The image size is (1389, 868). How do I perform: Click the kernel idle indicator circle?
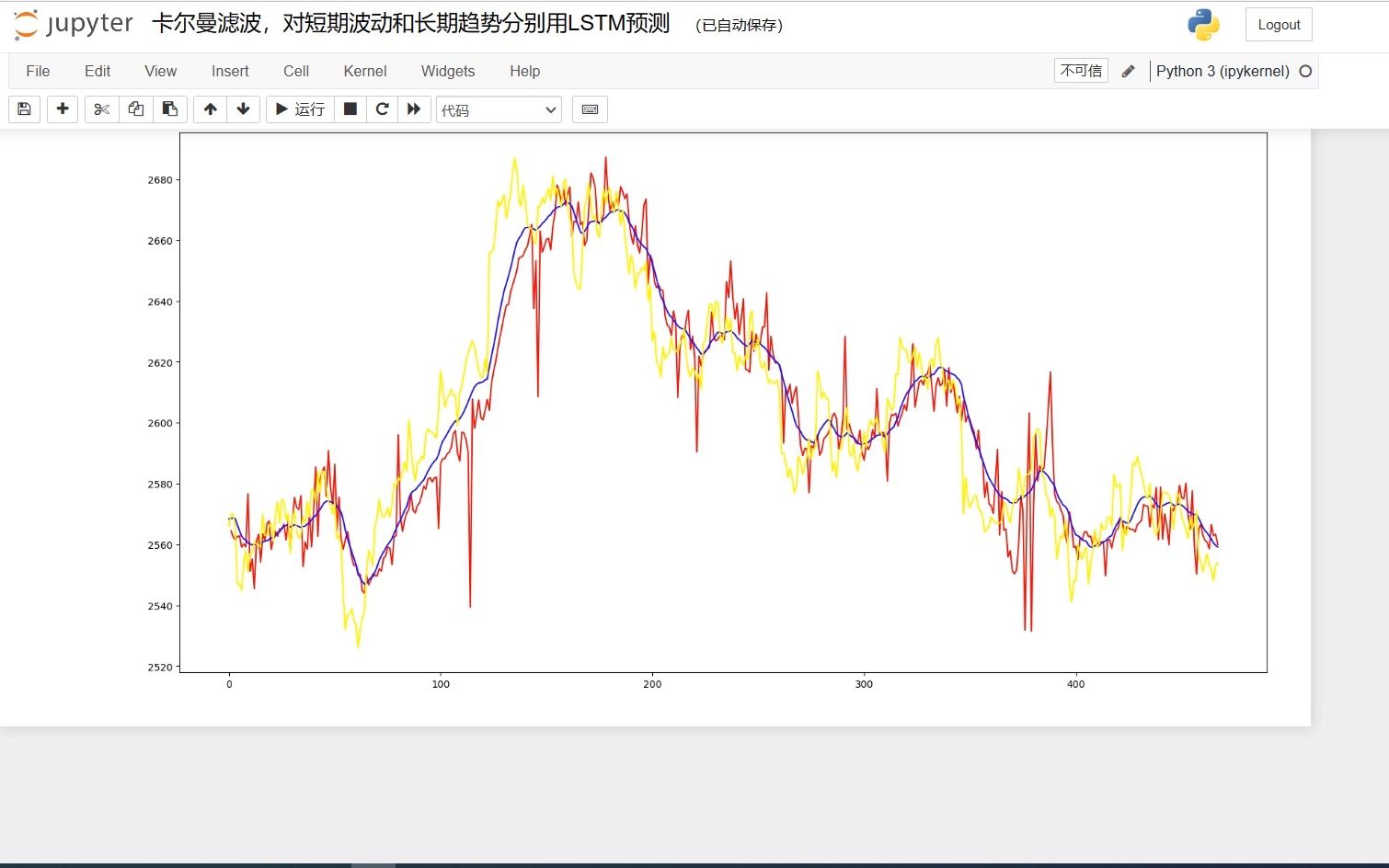point(1305,71)
